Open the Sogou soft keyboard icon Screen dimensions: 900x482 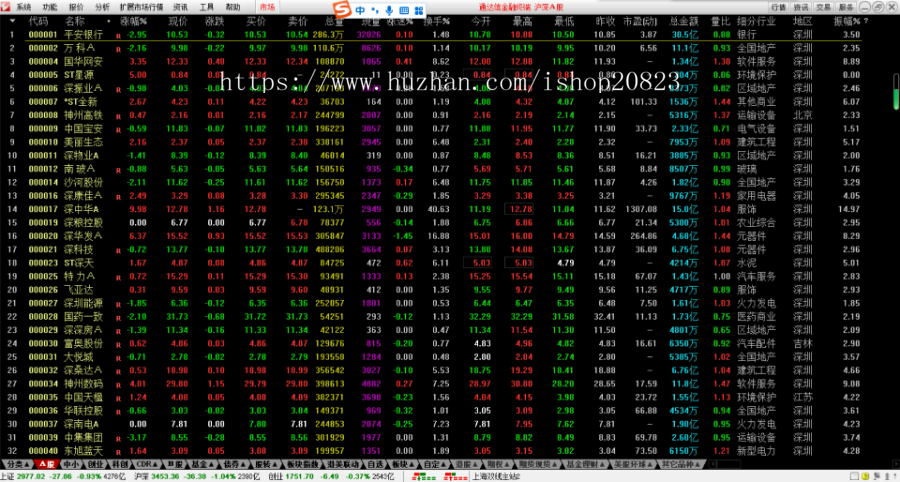click(404, 10)
